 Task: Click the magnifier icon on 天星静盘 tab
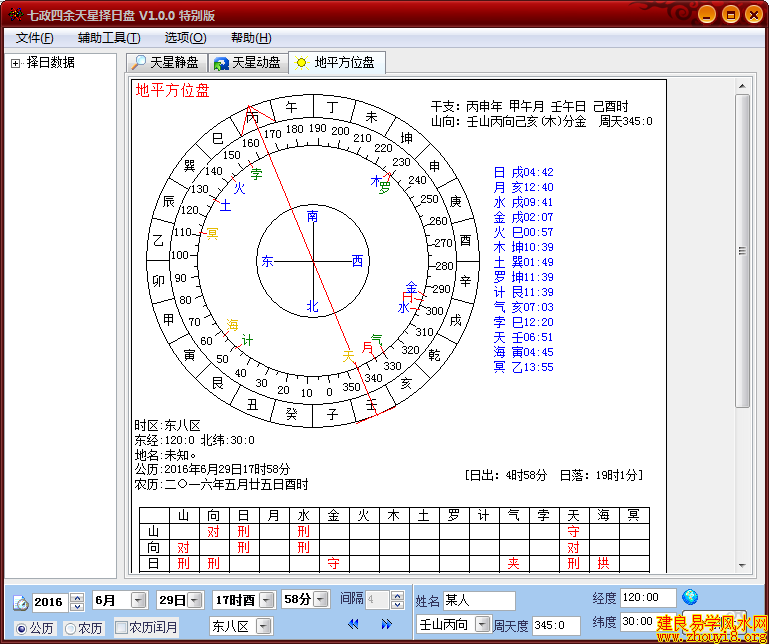(x=139, y=62)
